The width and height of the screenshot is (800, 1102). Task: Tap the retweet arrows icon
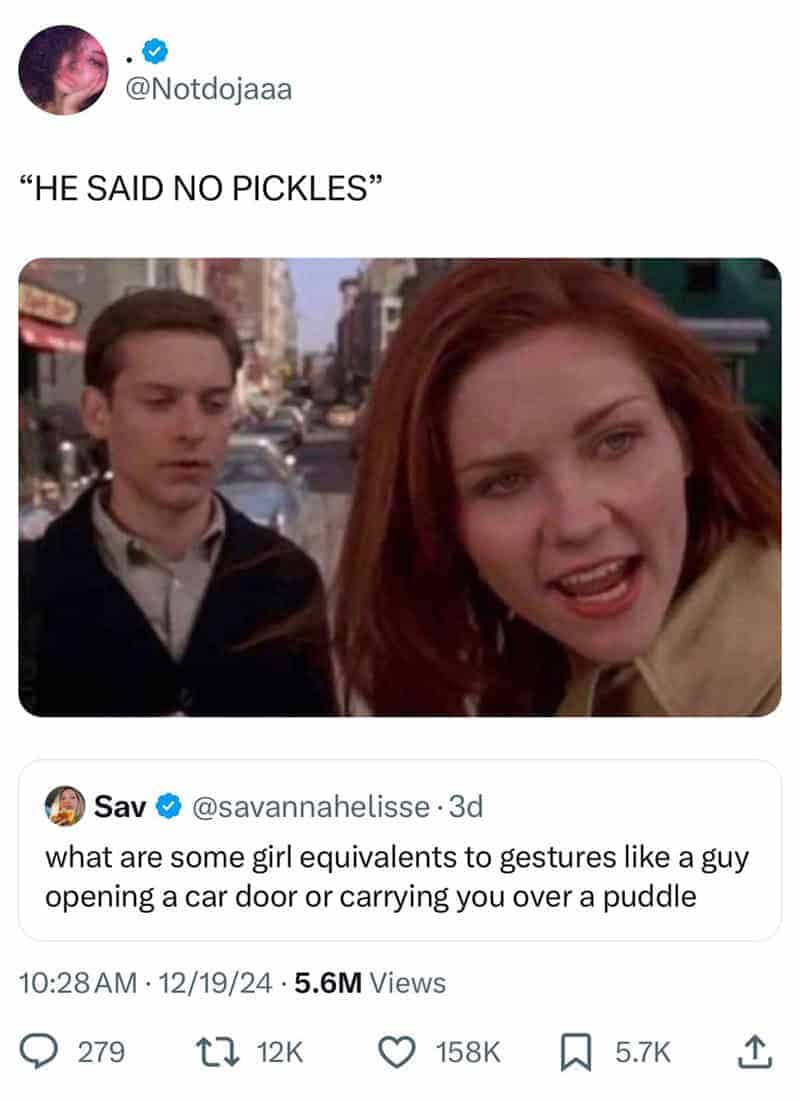click(x=217, y=1052)
